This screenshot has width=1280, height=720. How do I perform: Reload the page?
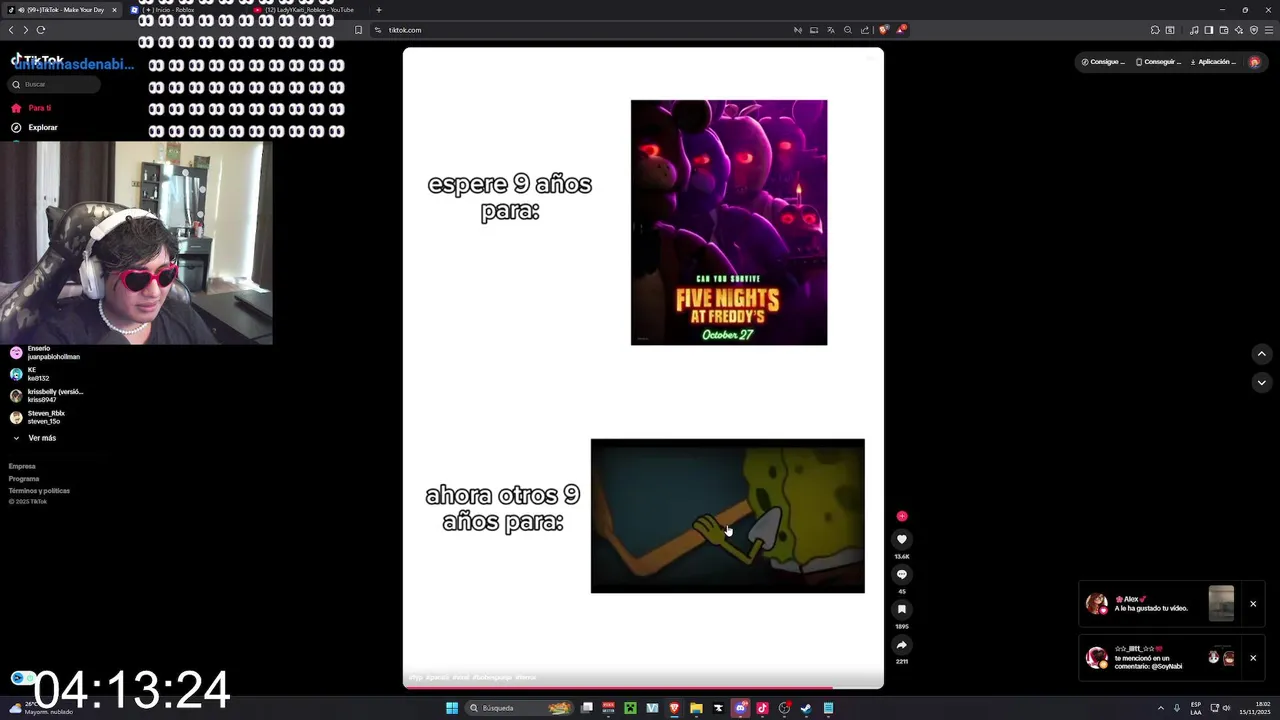40,30
